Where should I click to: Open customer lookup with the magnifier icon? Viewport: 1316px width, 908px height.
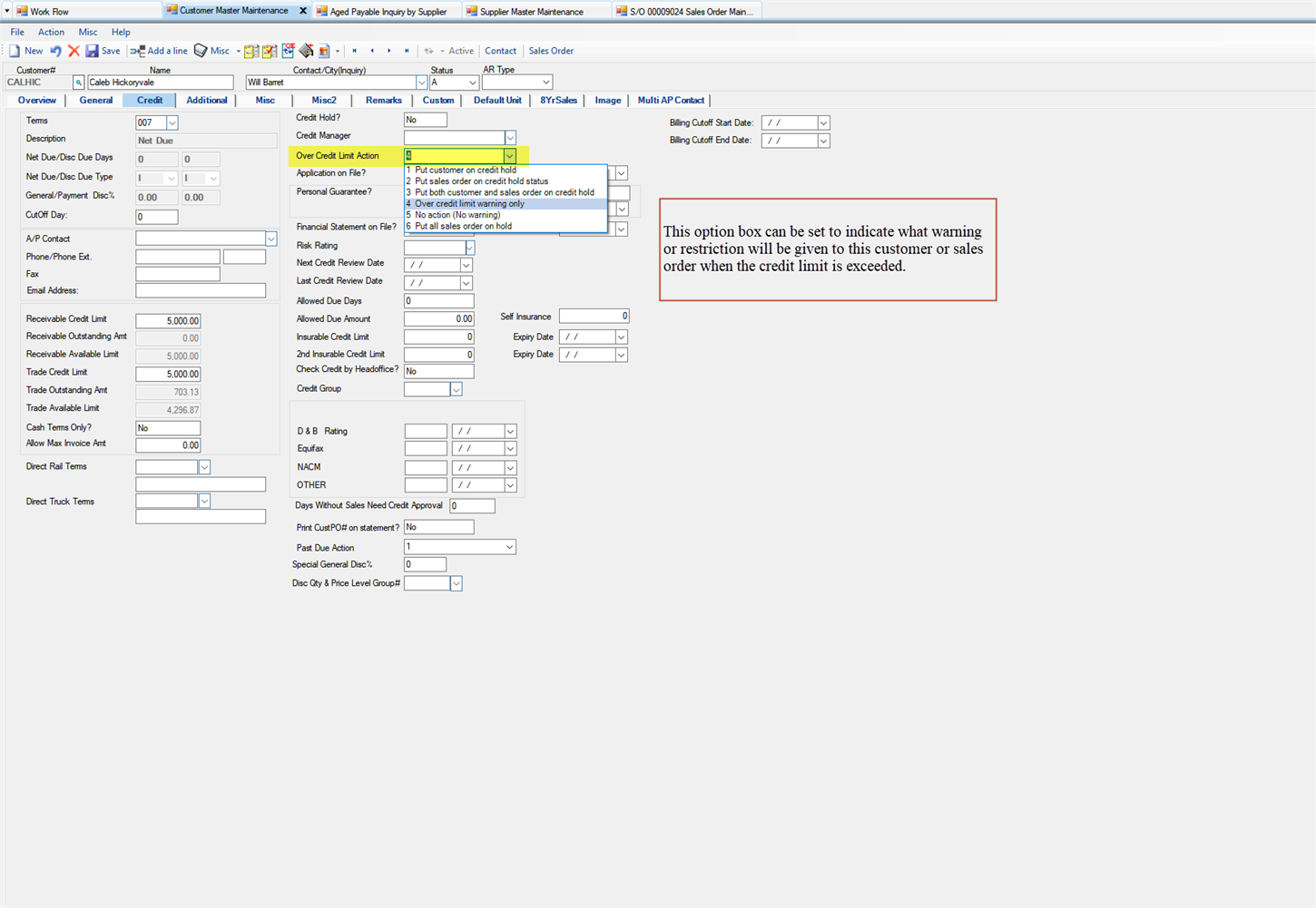pos(78,82)
